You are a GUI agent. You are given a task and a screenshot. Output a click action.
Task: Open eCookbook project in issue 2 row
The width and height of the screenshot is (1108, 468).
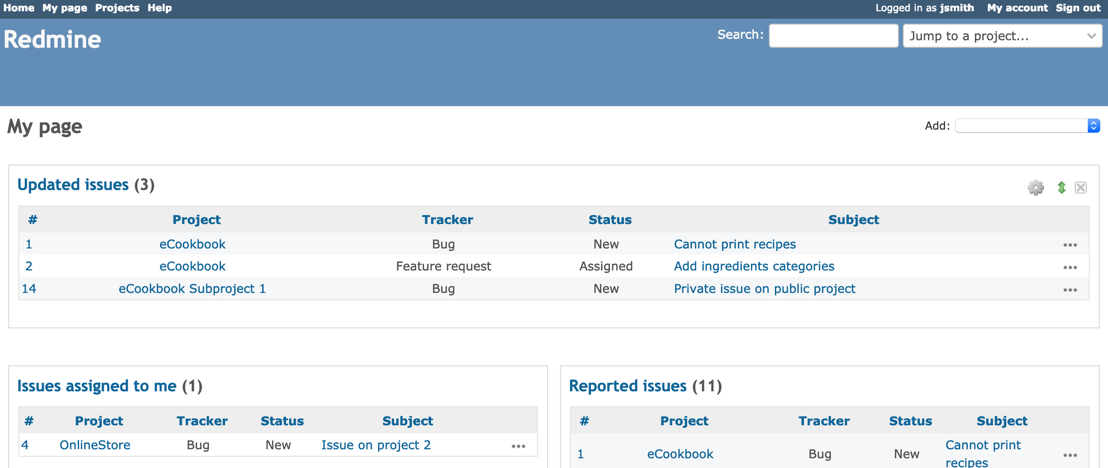(x=192, y=267)
